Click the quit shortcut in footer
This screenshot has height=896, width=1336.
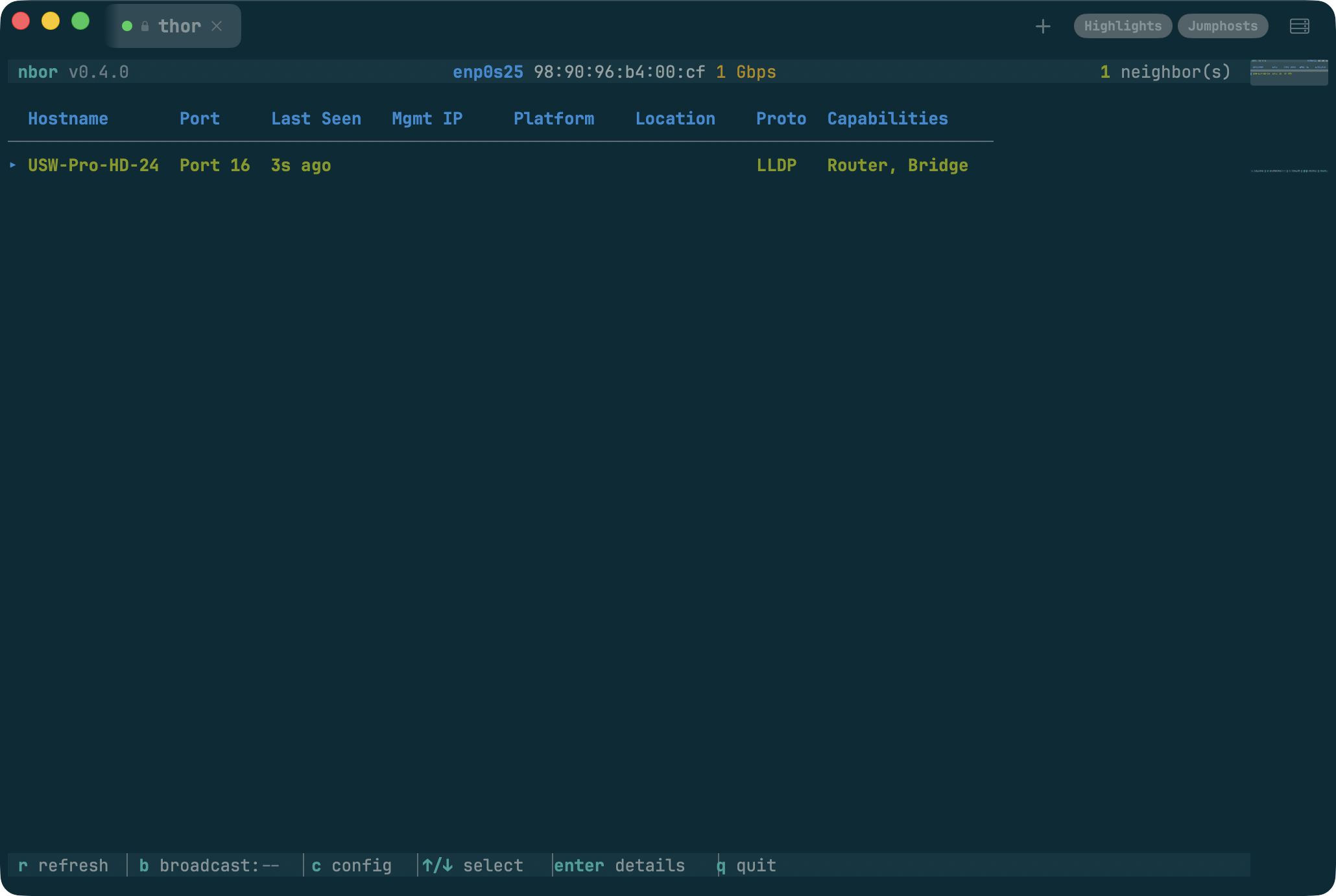[x=746, y=866]
